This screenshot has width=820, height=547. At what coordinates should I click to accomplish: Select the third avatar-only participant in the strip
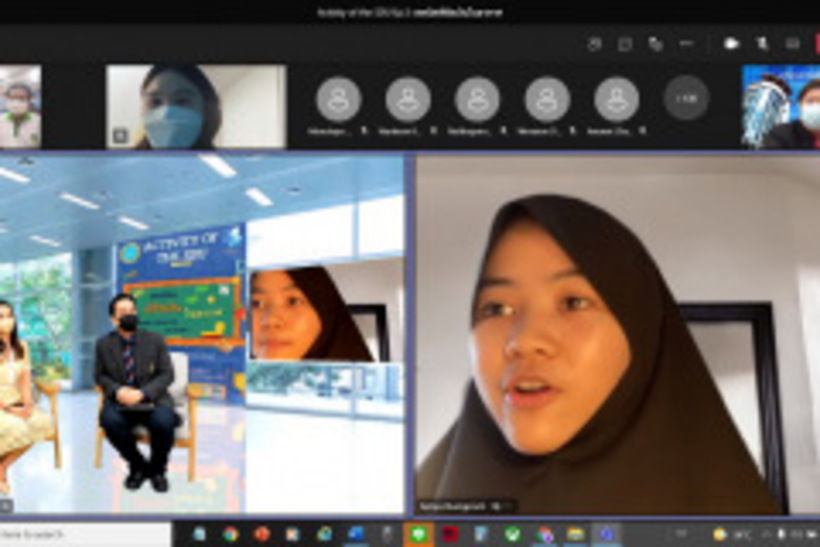(x=477, y=100)
